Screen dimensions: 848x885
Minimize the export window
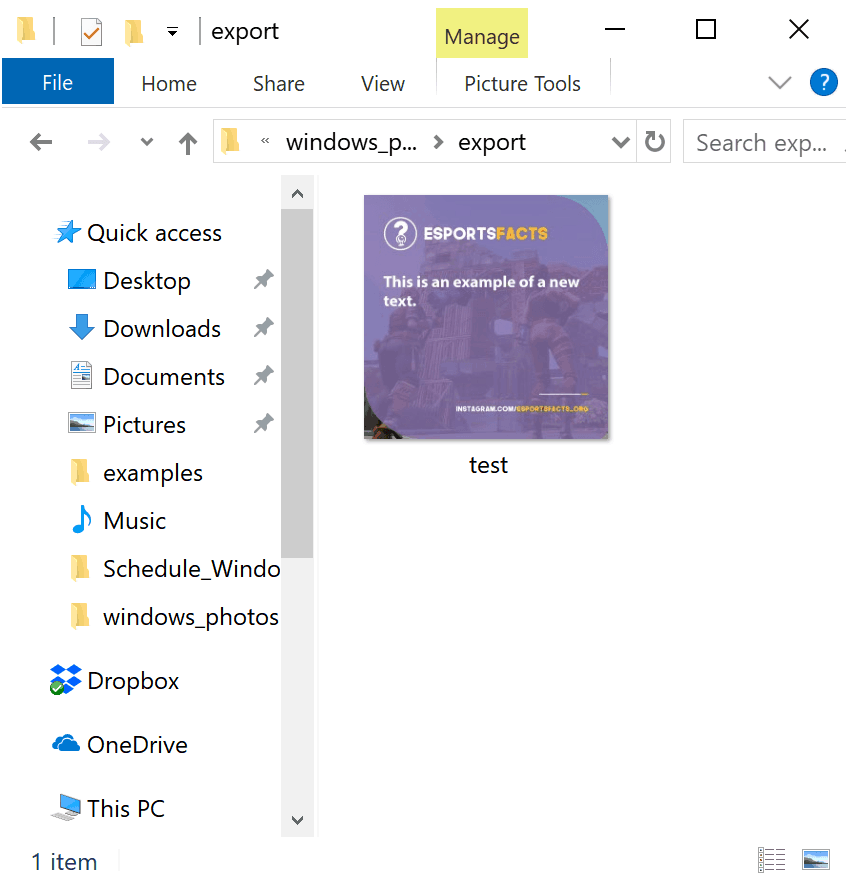coord(615,29)
